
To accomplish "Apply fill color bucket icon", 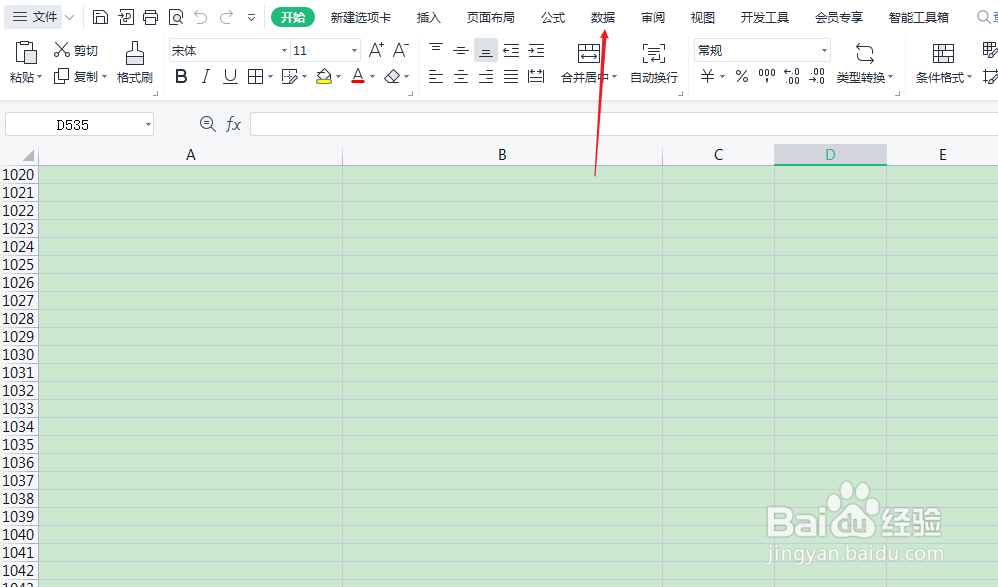I will click(324, 77).
